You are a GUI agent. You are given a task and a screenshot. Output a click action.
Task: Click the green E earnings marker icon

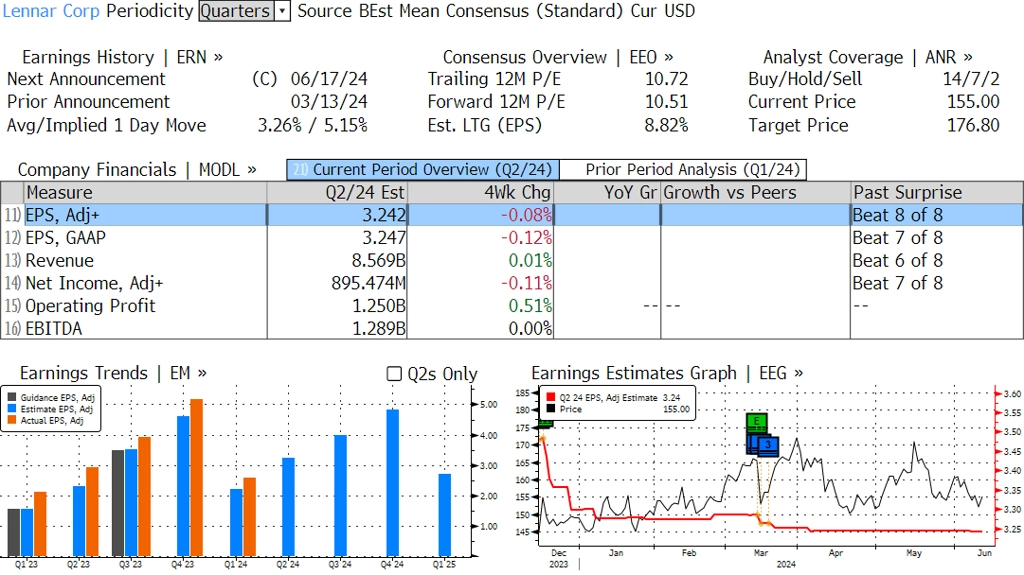[756, 421]
